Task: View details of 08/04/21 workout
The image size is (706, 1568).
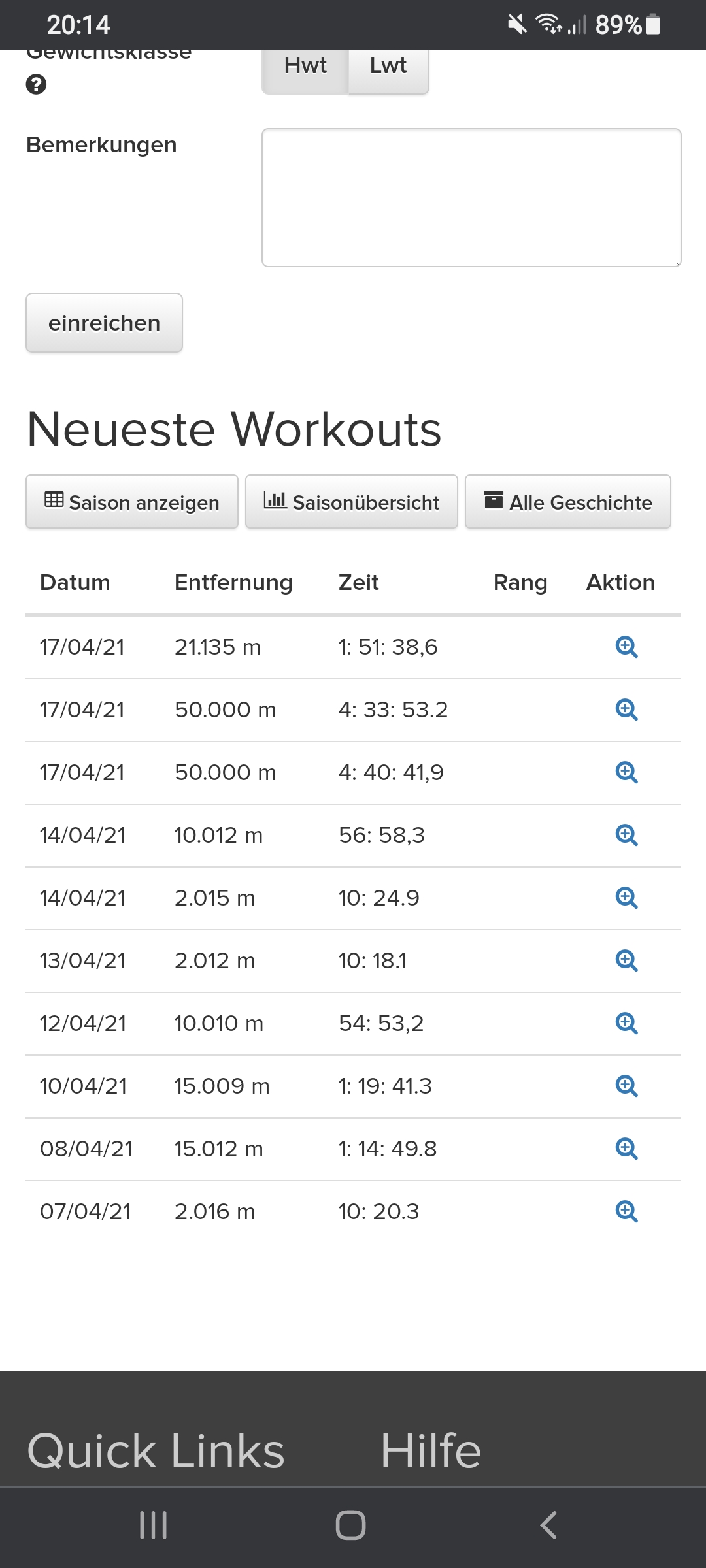Action: coord(626,1149)
